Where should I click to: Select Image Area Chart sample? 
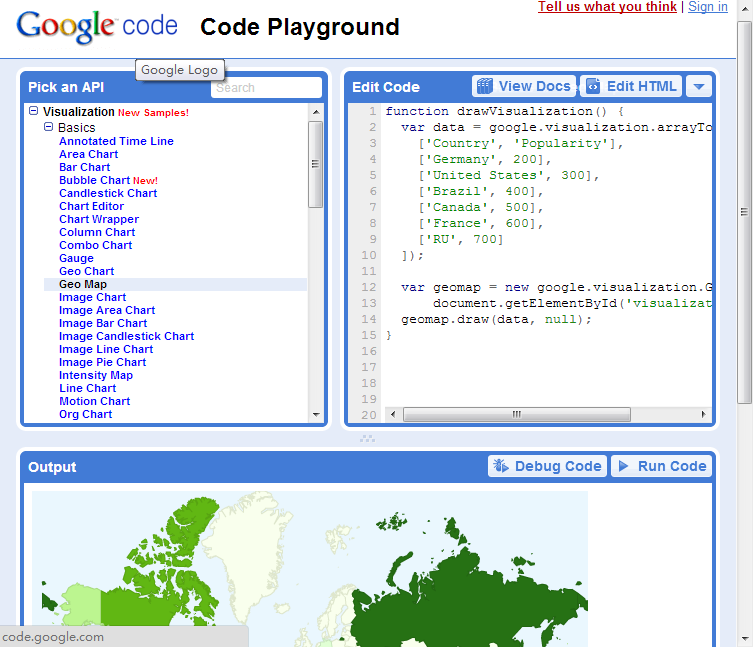coord(107,310)
